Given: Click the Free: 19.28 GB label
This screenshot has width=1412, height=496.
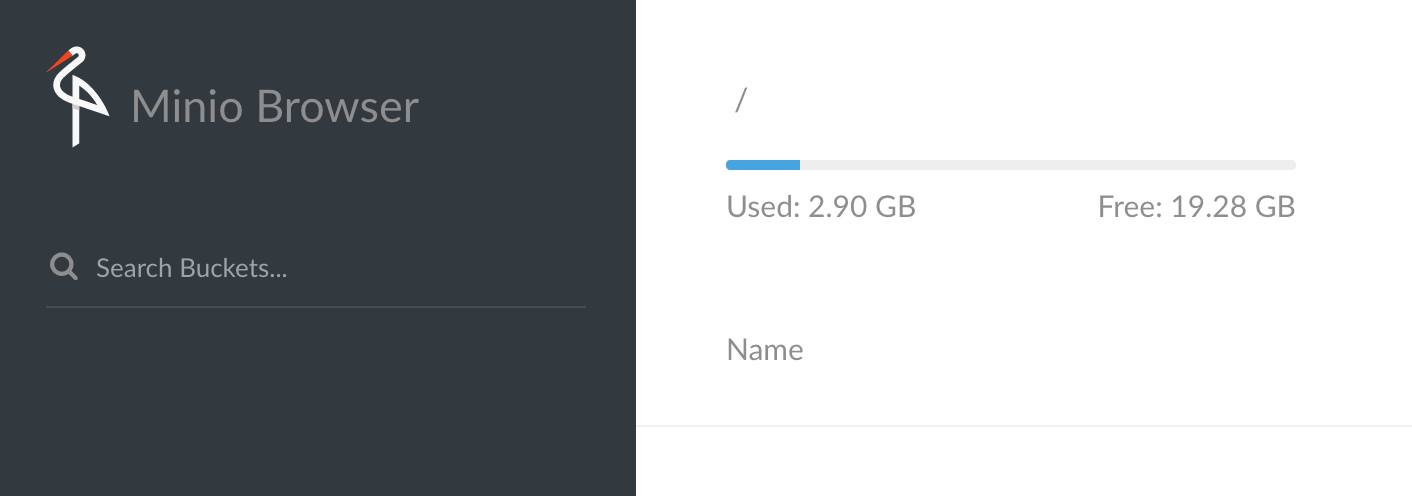Looking at the screenshot, I should [1196, 207].
